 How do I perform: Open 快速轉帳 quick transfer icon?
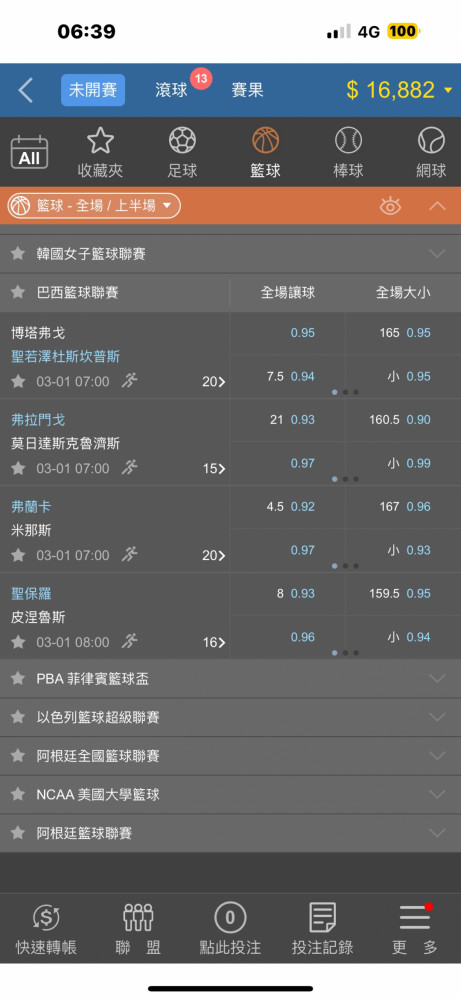46,918
